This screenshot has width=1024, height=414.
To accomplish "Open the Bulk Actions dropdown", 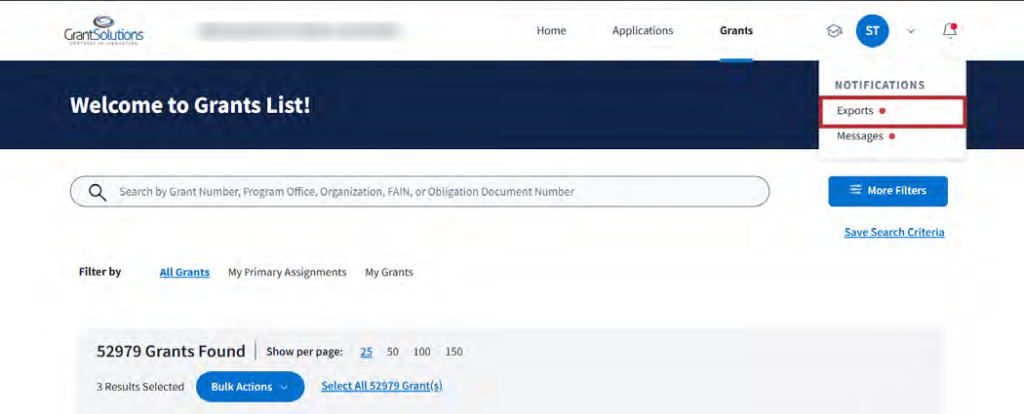I will [x=250, y=387].
